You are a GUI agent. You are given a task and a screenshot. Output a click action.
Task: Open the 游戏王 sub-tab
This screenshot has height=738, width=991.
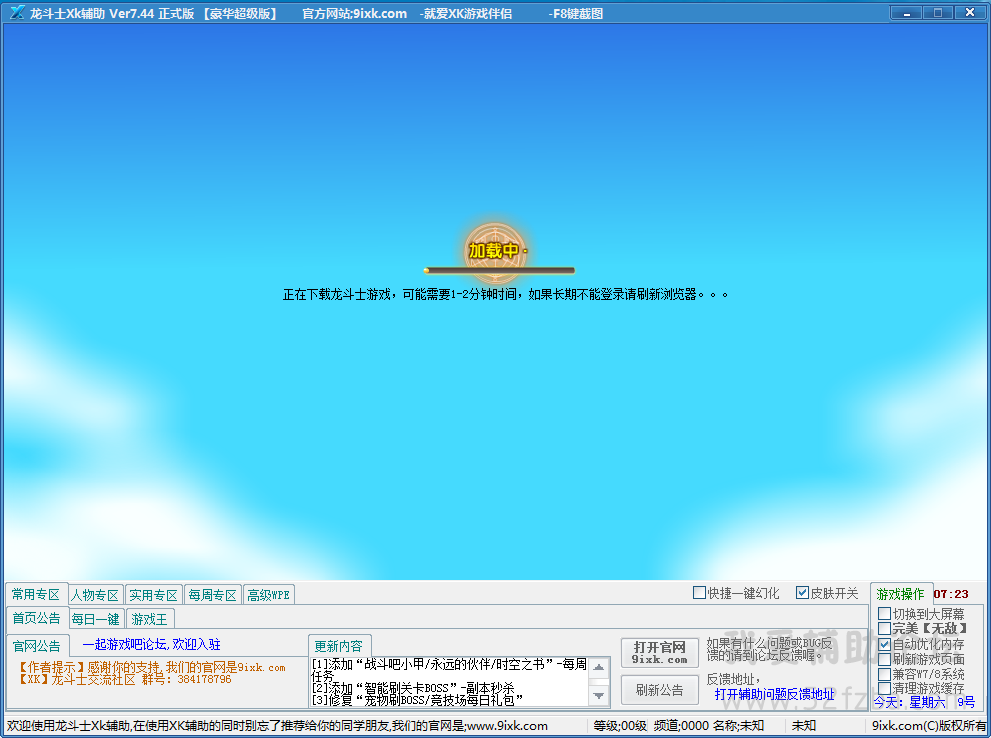(150, 619)
